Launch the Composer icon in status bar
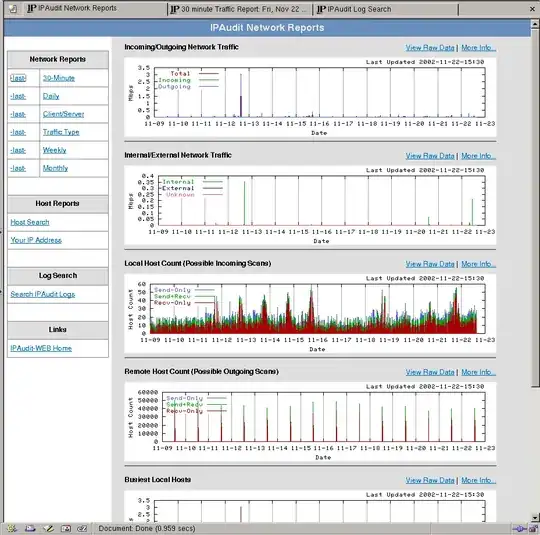 tap(48, 528)
